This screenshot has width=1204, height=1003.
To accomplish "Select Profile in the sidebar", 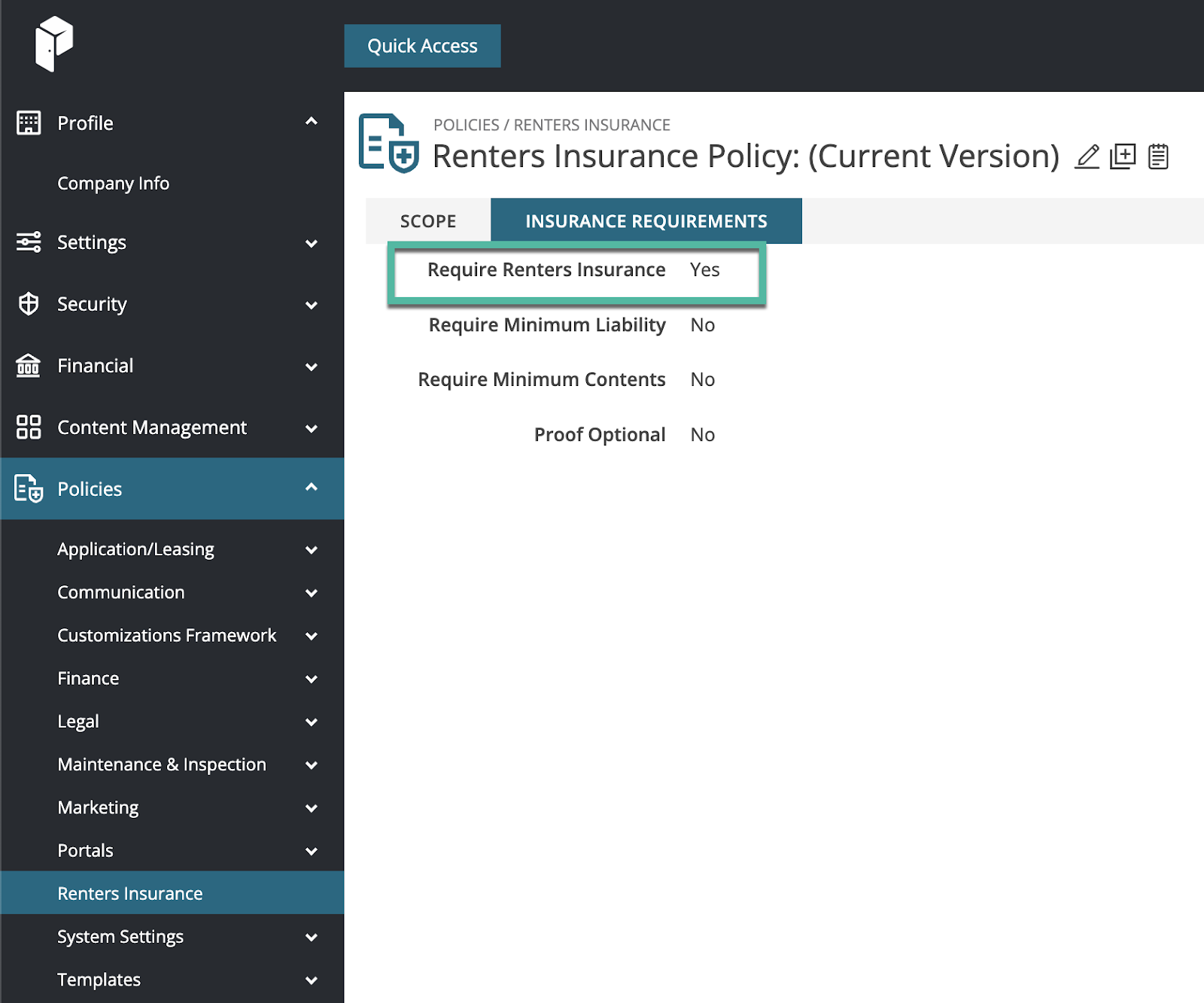I will (x=85, y=123).
